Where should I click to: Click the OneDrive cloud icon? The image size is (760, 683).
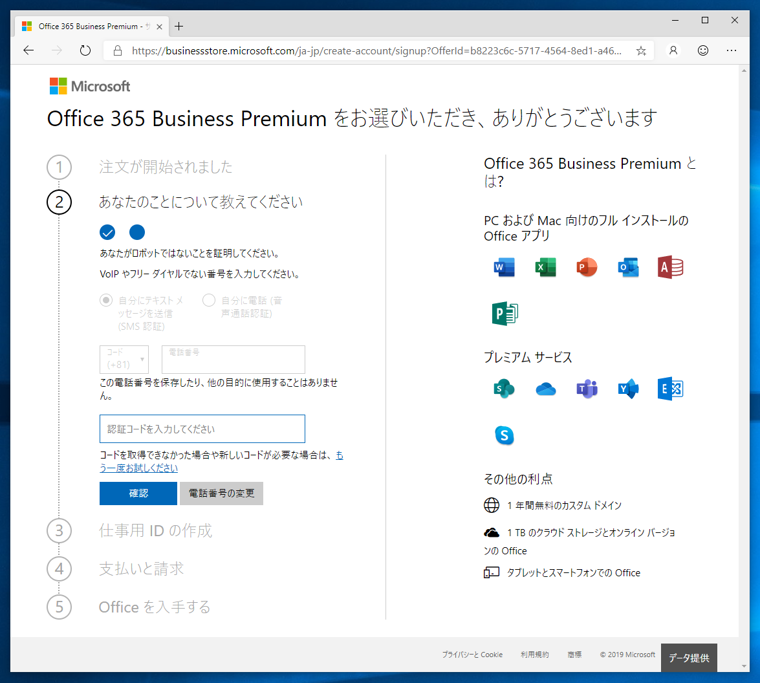coord(545,389)
